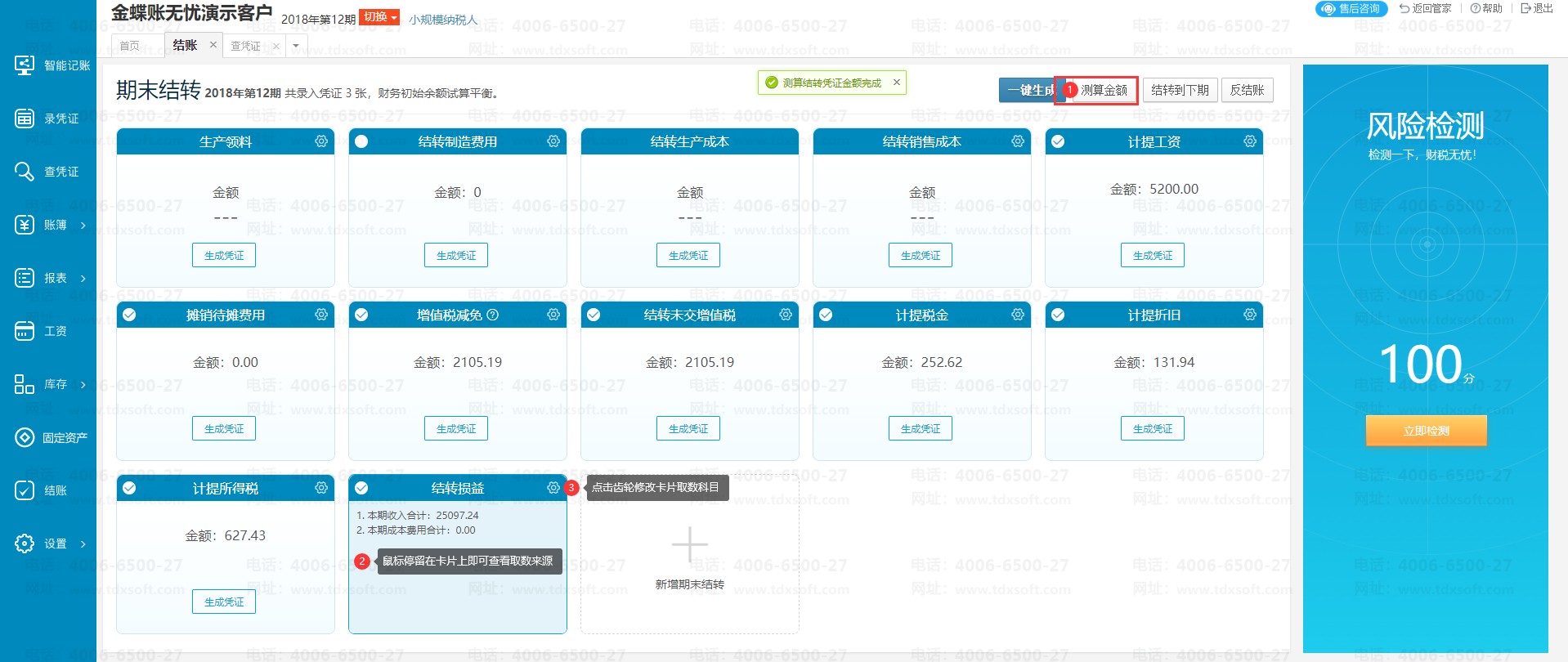The height and width of the screenshot is (662, 1568).
Task: Dismiss the 测算结转凭证金额完成 notification
Action: click(x=897, y=83)
